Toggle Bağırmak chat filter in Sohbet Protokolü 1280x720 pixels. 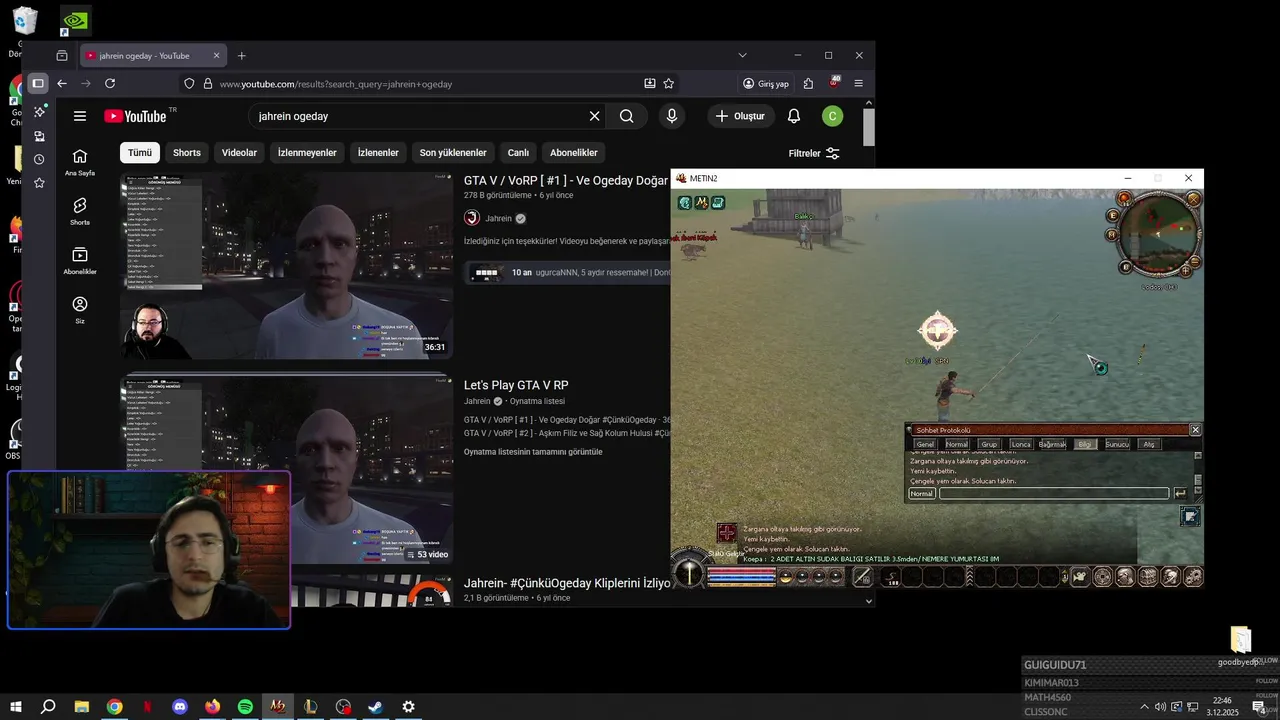click(x=1052, y=444)
